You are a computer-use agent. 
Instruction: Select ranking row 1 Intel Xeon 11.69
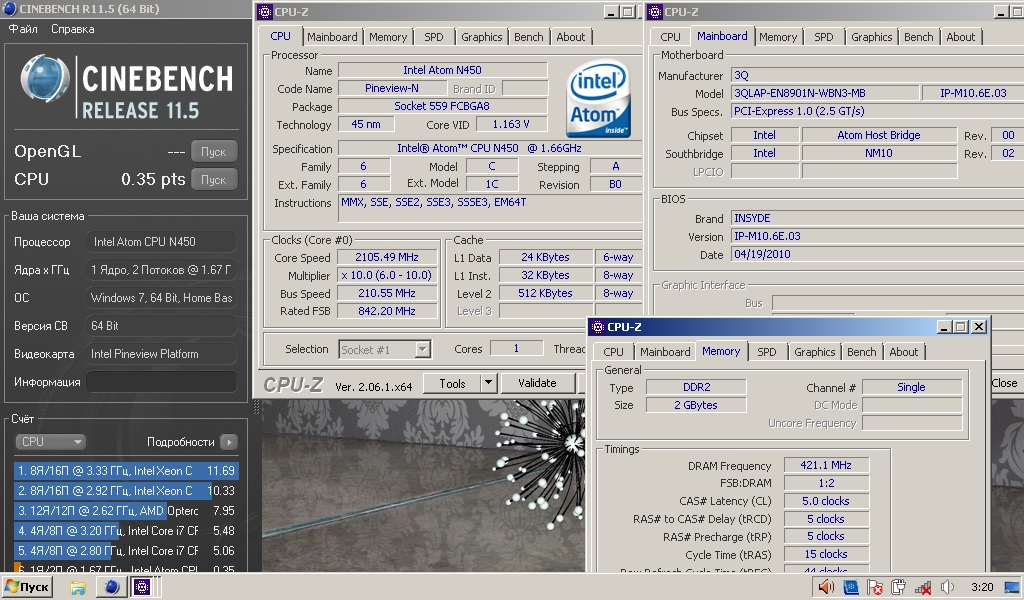click(x=126, y=470)
